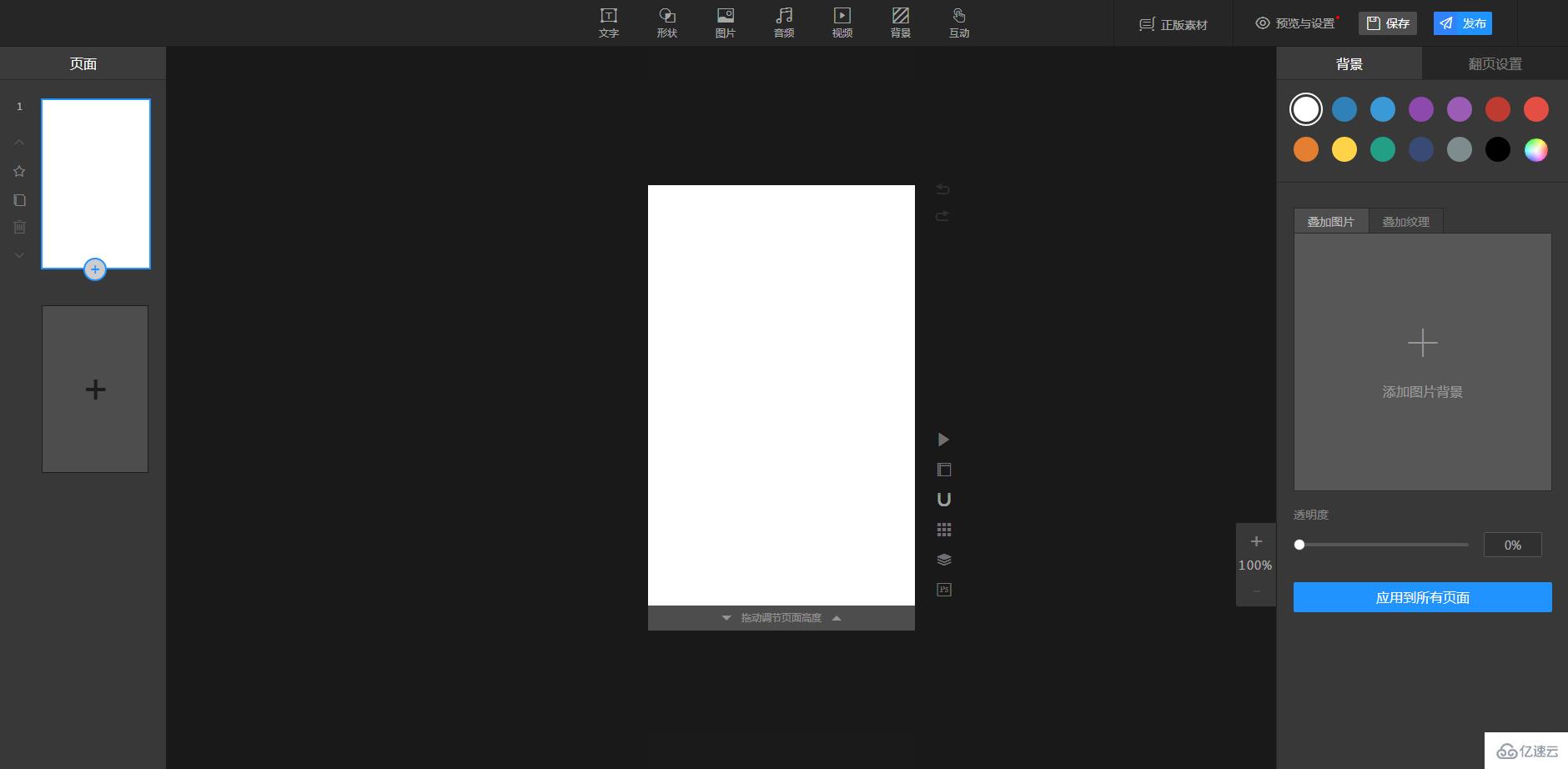
Task: Click the PS import icon
Action: [944, 590]
